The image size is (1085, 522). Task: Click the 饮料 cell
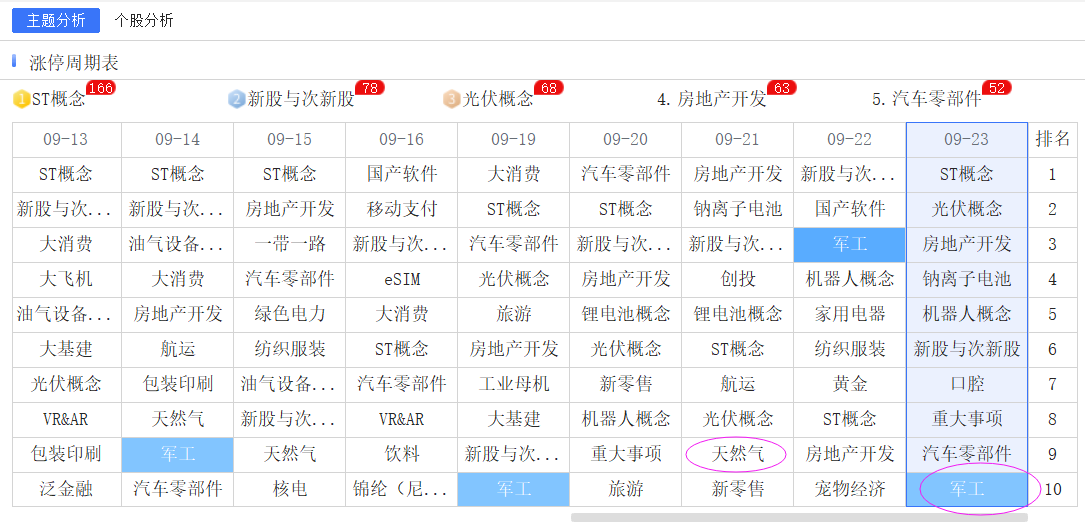coord(402,455)
